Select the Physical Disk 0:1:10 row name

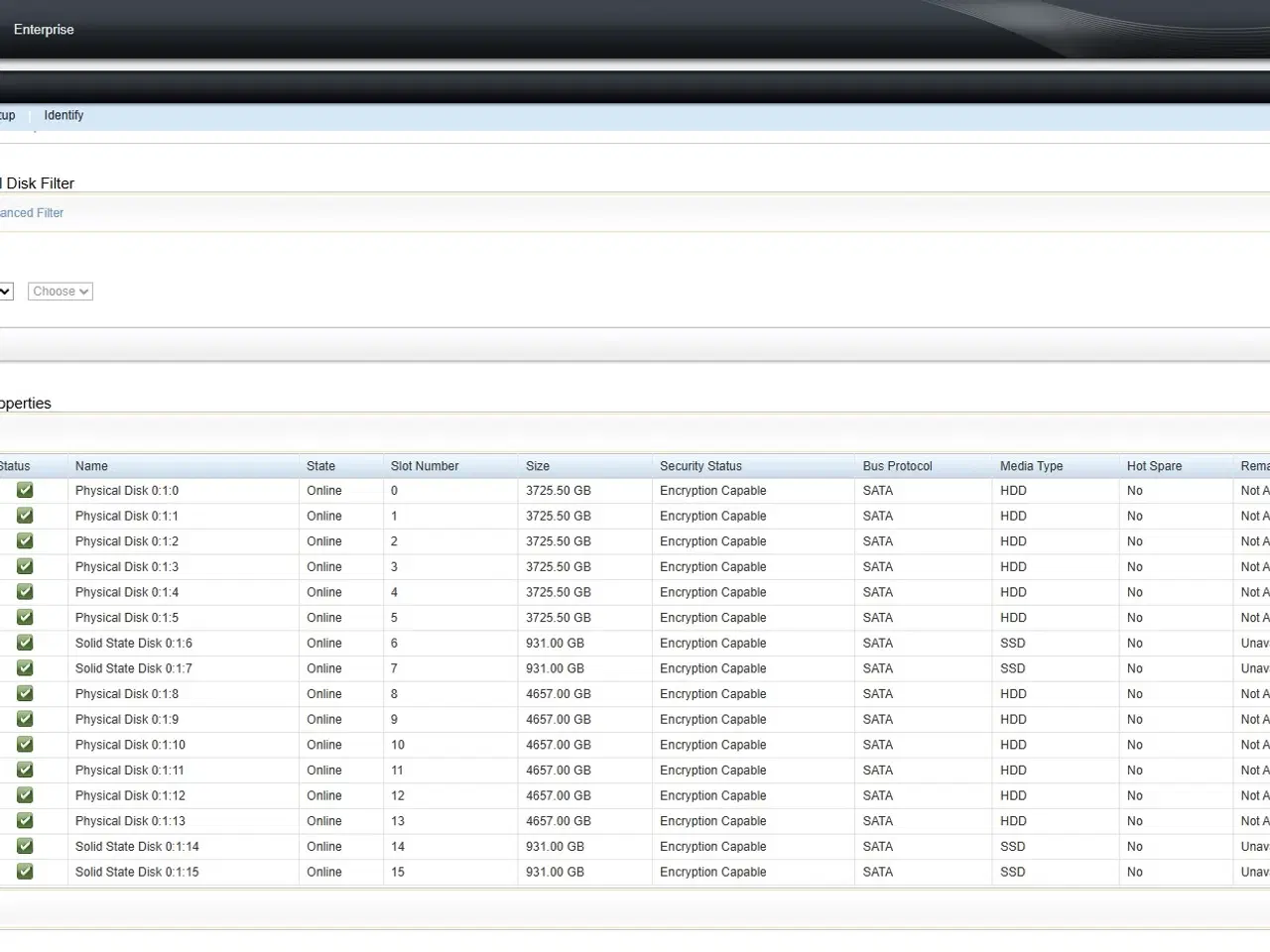[130, 745]
